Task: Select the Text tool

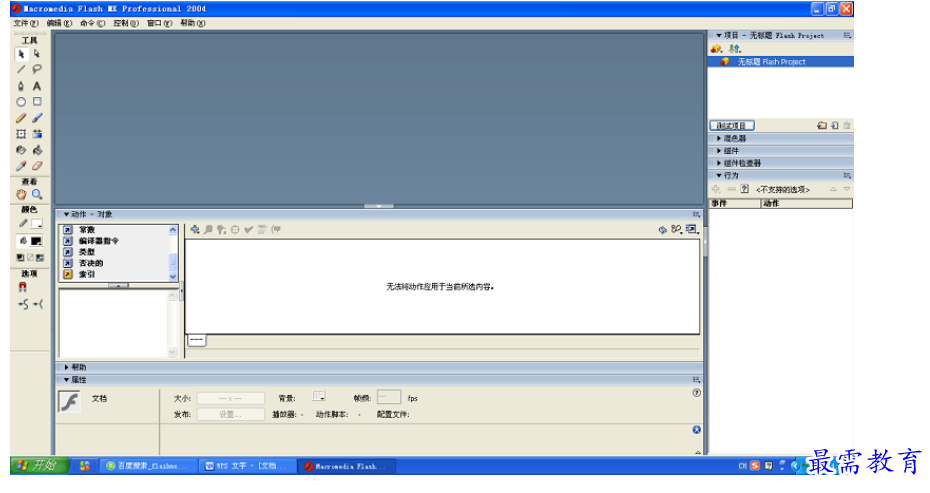Action: click(37, 86)
